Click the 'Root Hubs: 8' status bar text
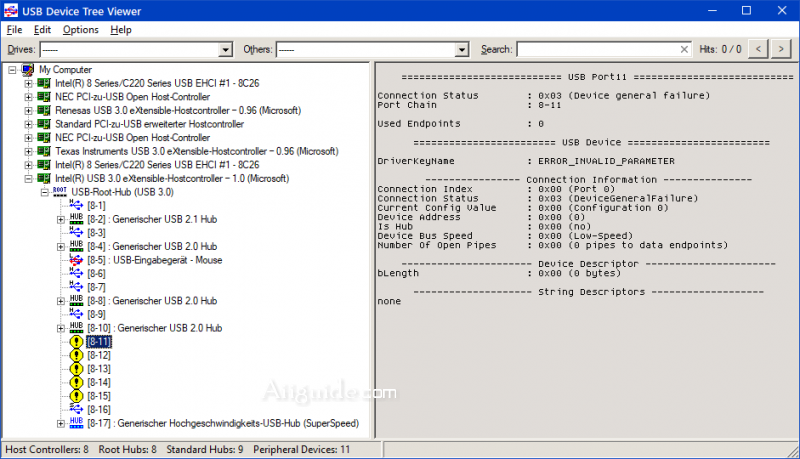The width and height of the screenshot is (800, 459). click(x=128, y=449)
